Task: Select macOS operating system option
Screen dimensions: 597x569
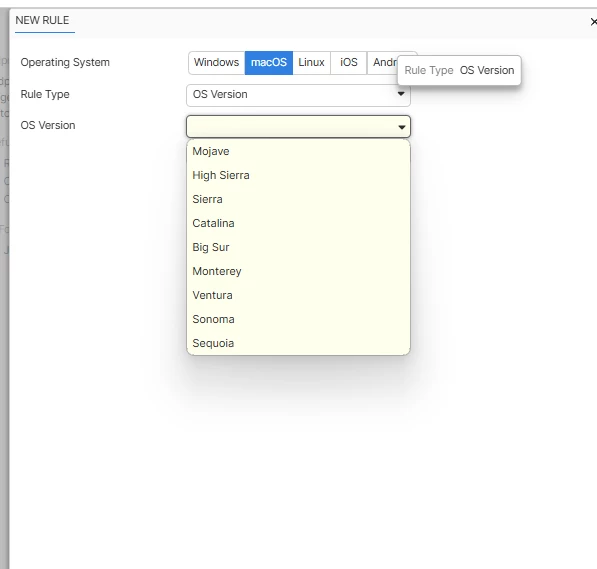Action: click(269, 62)
